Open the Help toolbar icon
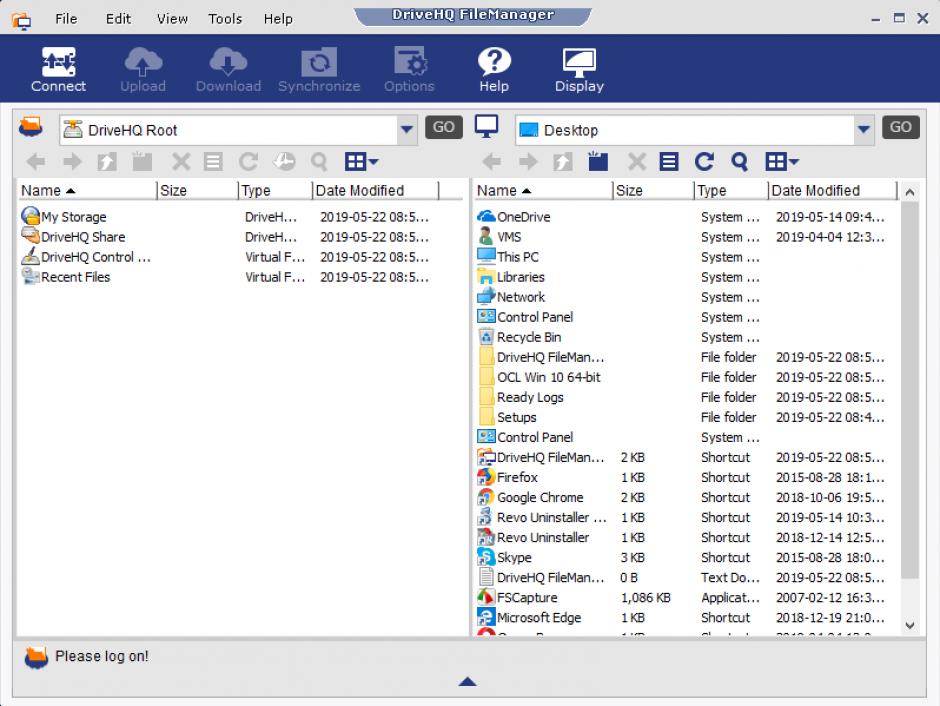Screen dimensions: 940x706 coord(493,70)
